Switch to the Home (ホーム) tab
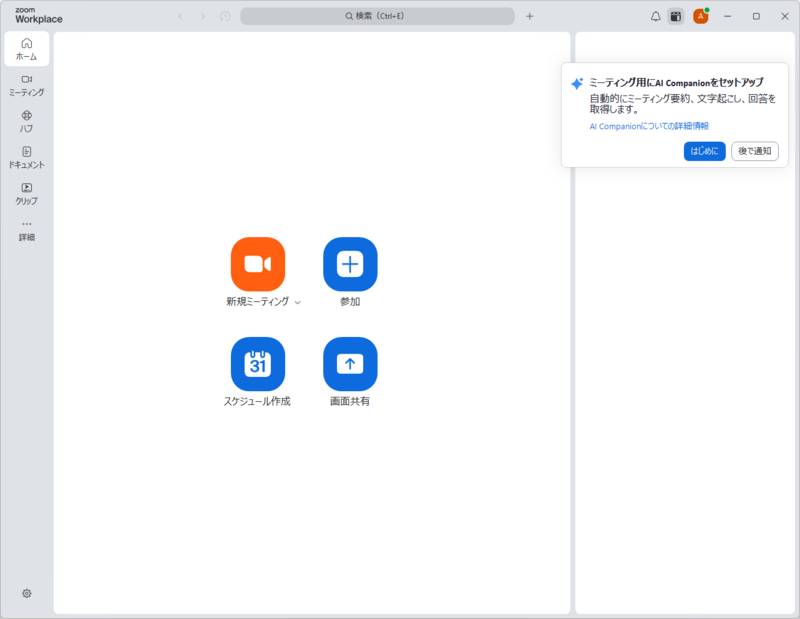This screenshot has height=619, width=800. pos(27,48)
